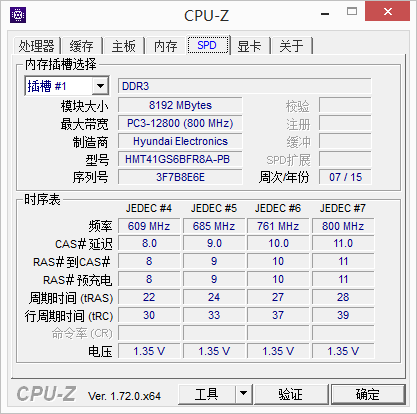This screenshot has height=414, width=417.
Task: Minimize the CPU-Z window
Action: click(325, 14)
